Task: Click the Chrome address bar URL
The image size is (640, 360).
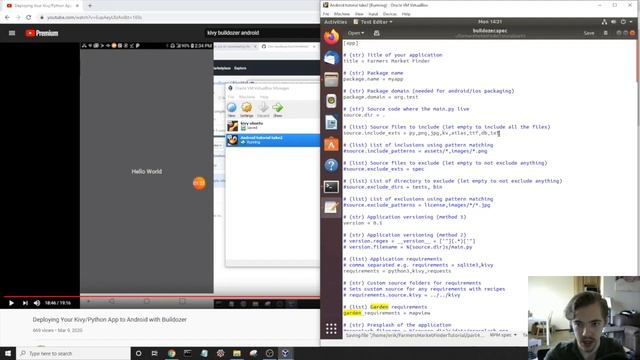Action: (x=94, y=18)
